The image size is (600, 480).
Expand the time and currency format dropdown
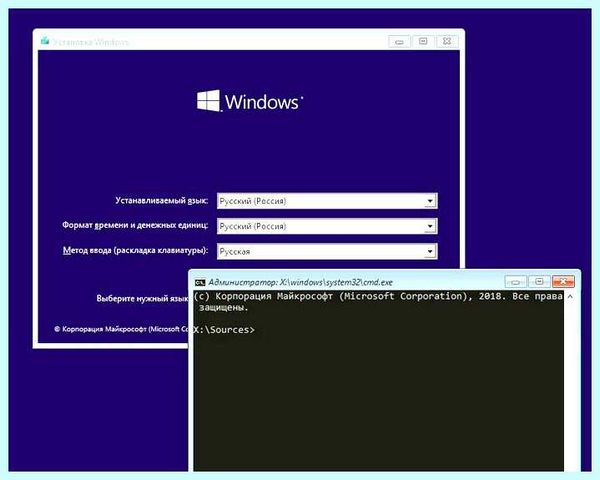327,226
